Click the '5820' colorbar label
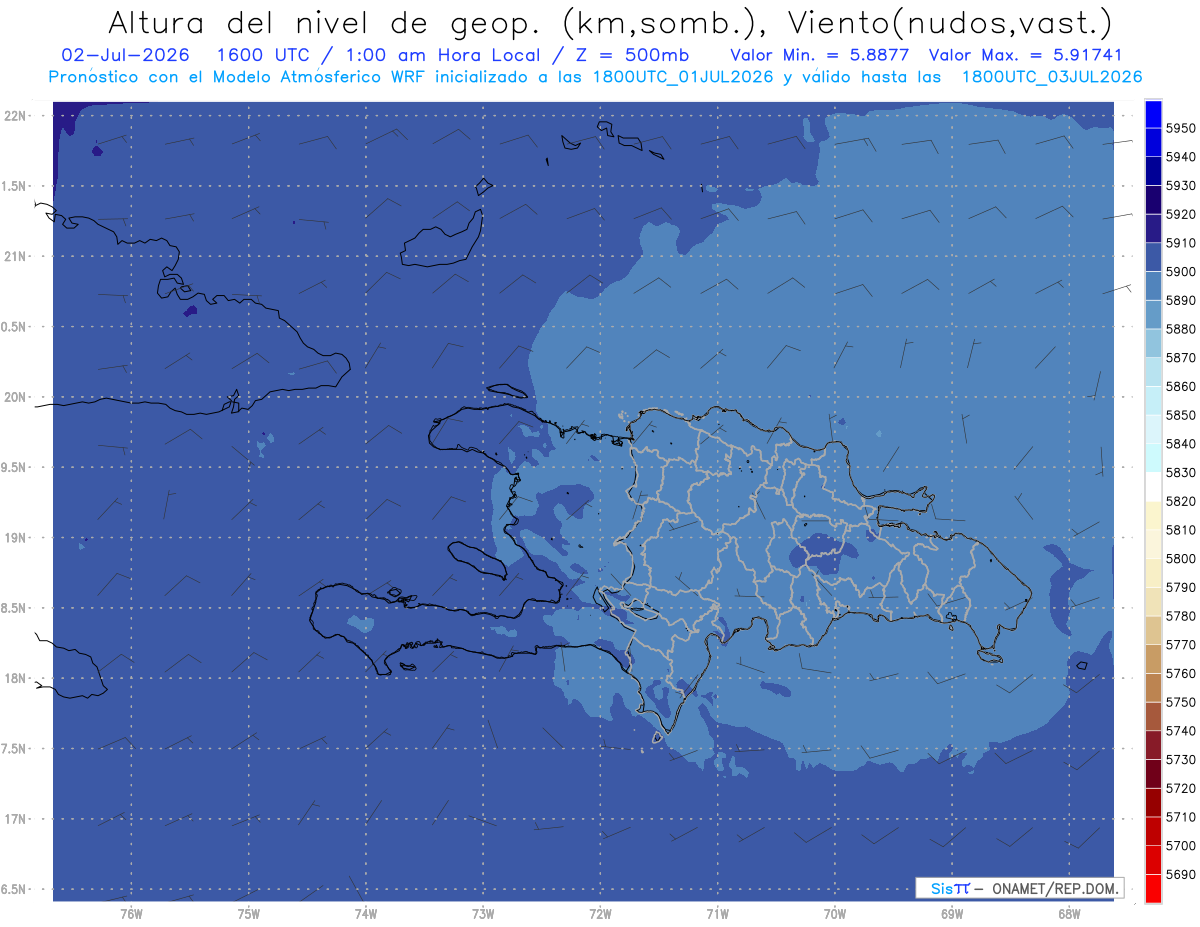1200x927 pixels. [1180, 501]
